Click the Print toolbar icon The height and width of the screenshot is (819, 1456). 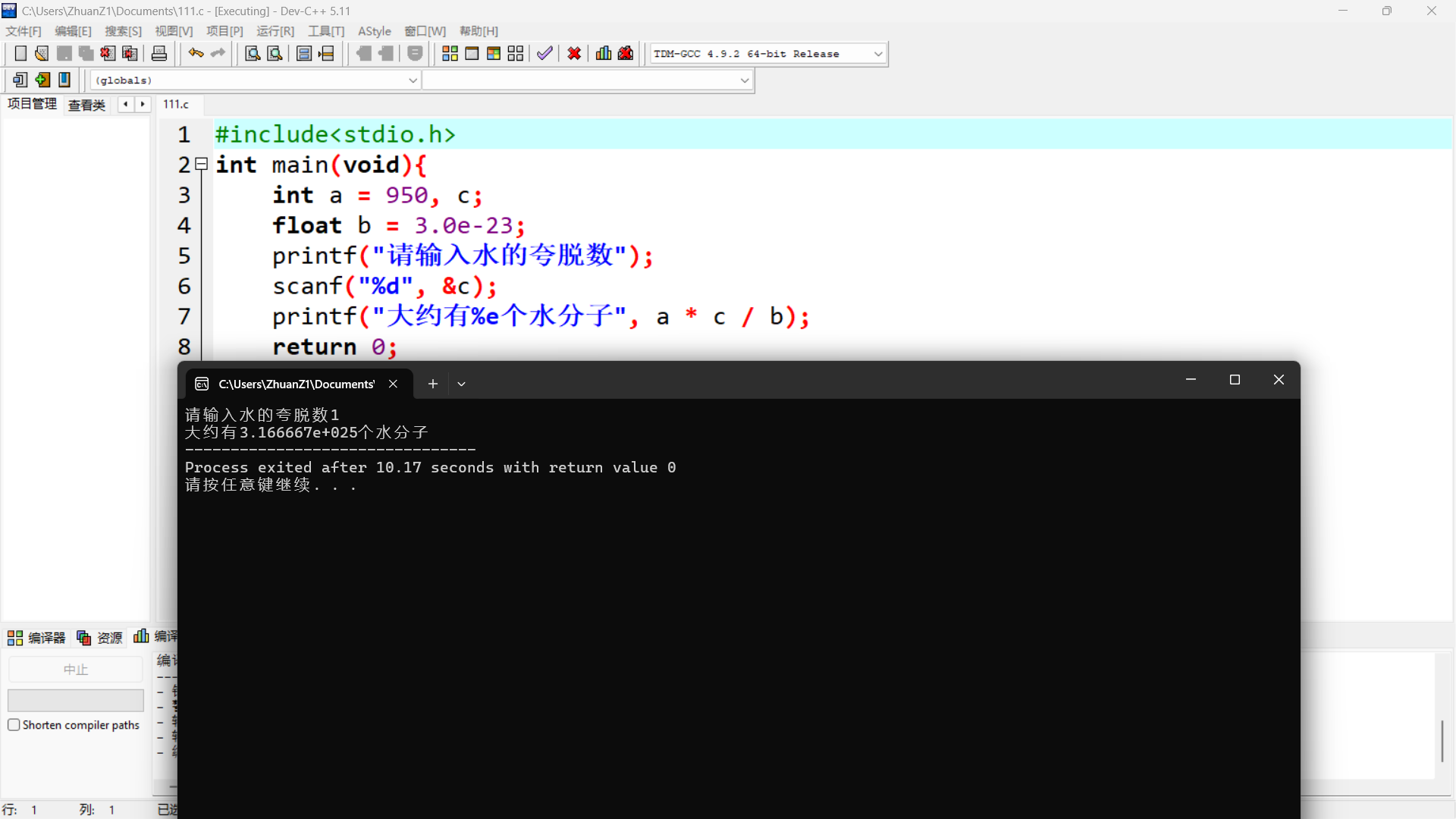pos(159,53)
